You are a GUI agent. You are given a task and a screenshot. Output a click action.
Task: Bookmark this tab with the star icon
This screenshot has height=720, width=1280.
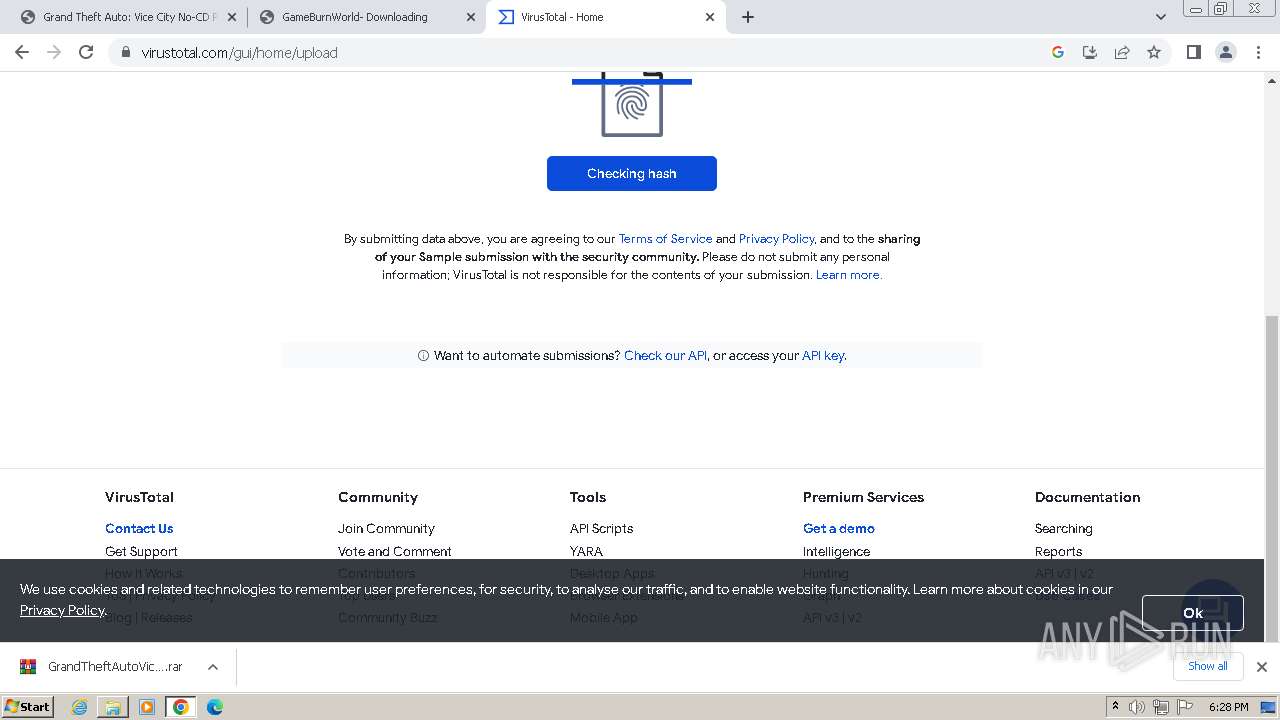click(1154, 52)
